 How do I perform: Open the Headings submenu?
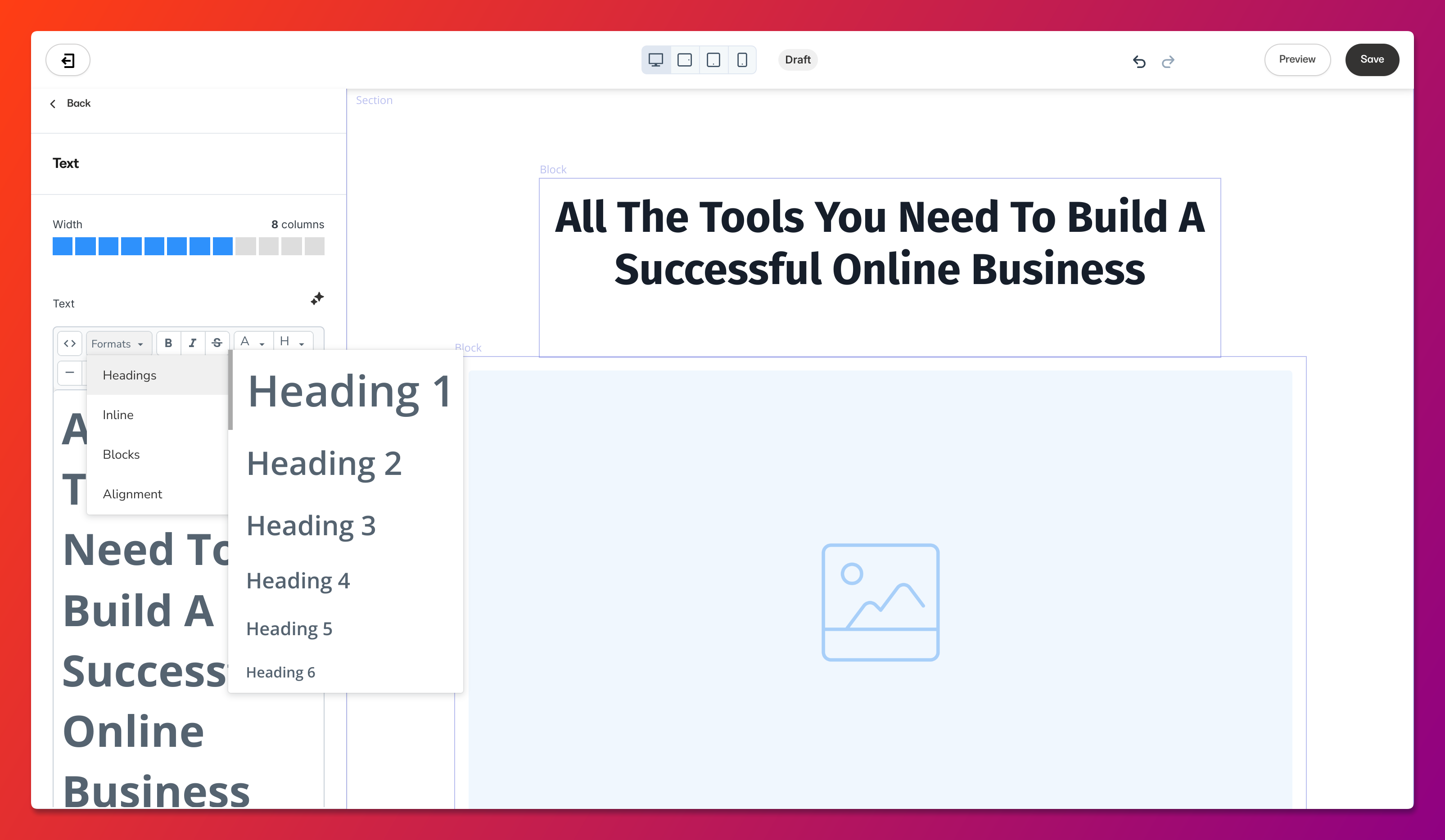[x=158, y=375]
